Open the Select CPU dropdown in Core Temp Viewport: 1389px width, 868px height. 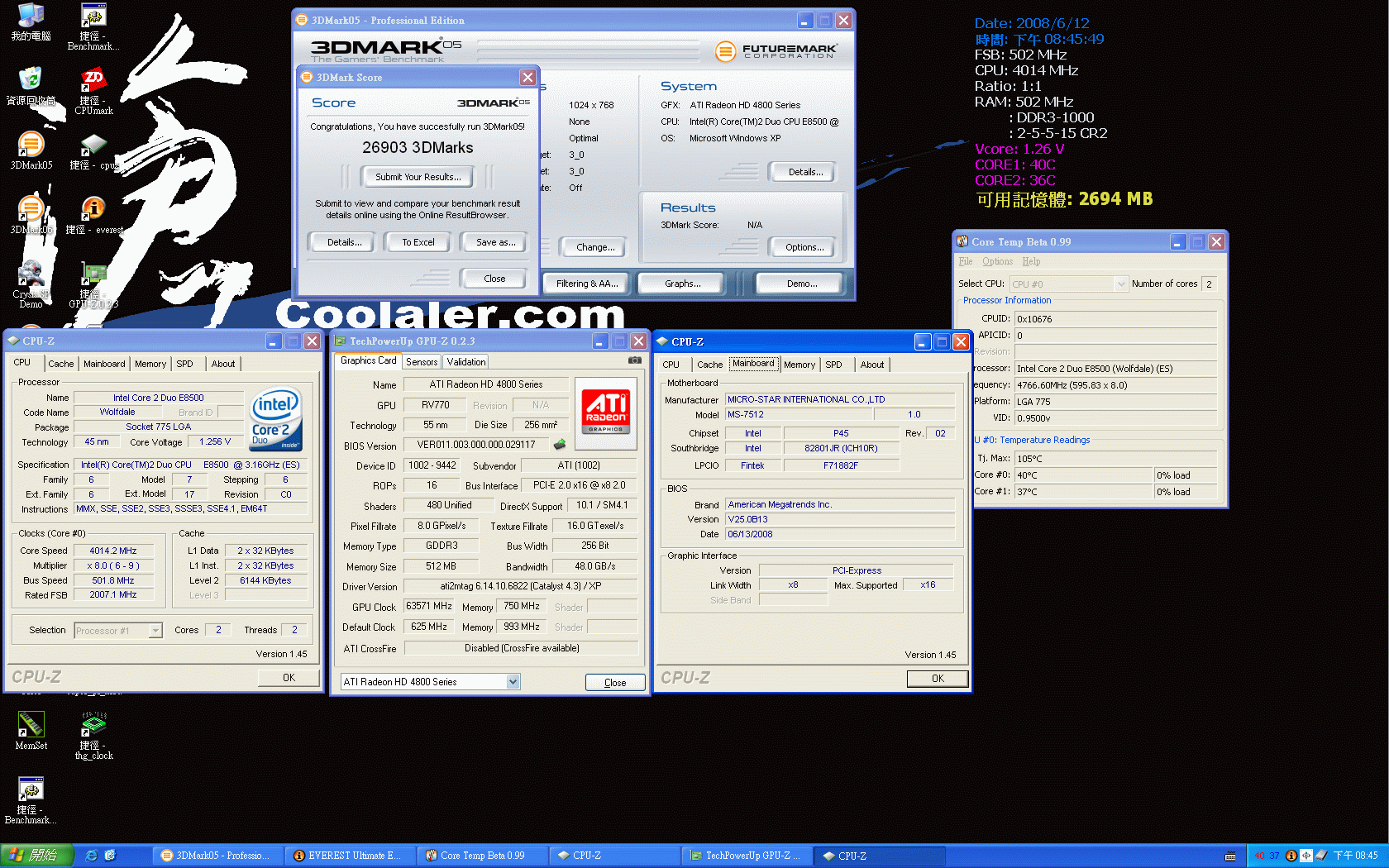tap(1121, 284)
